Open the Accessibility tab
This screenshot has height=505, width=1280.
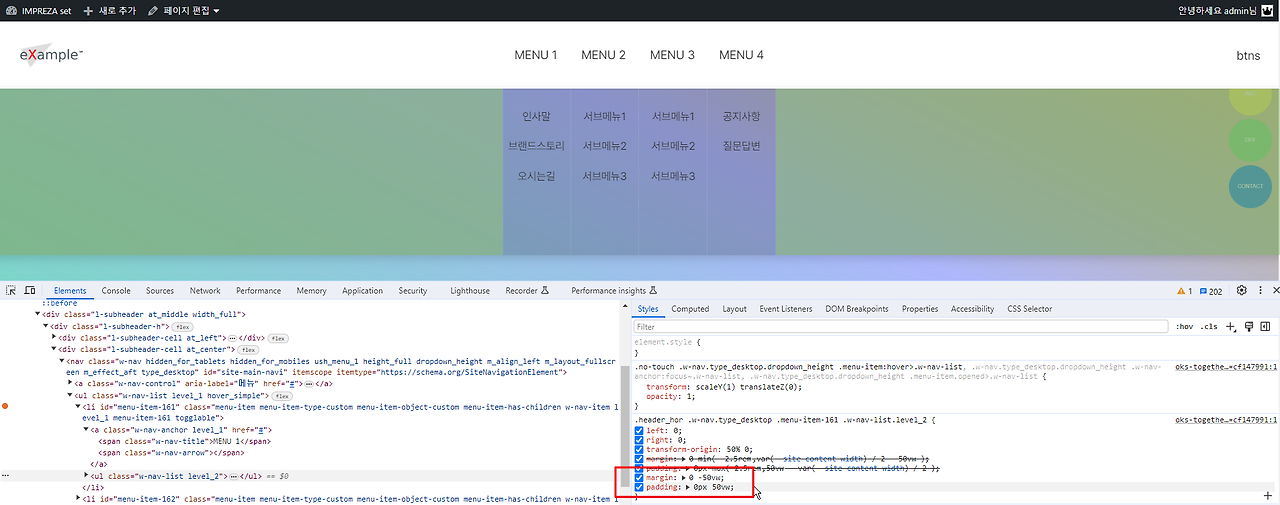[x=973, y=309]
